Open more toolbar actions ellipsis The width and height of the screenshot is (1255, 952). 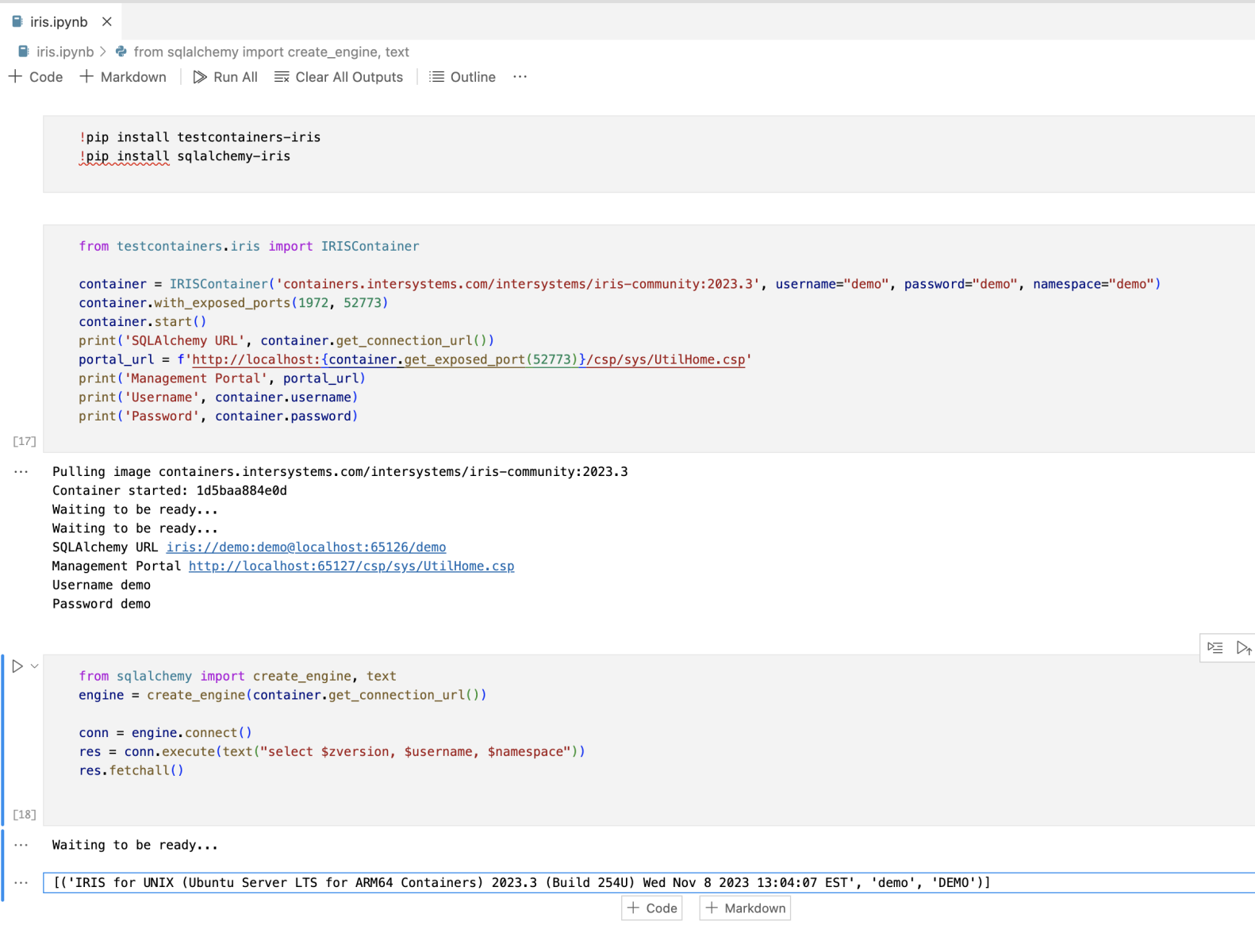point(520,77)
